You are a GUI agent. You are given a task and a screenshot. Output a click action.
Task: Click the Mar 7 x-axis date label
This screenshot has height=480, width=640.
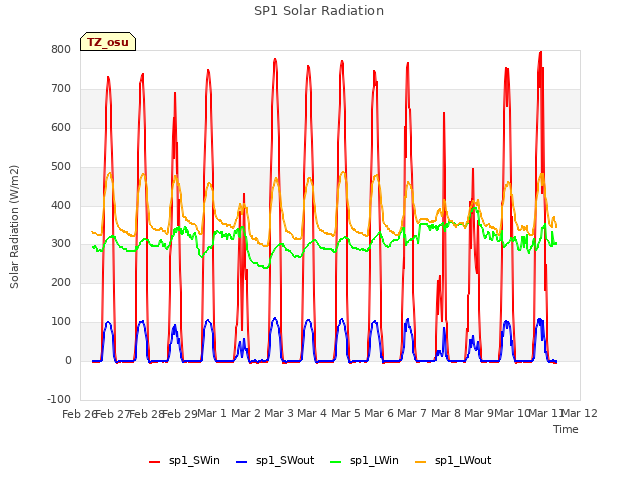pos(412,413)
